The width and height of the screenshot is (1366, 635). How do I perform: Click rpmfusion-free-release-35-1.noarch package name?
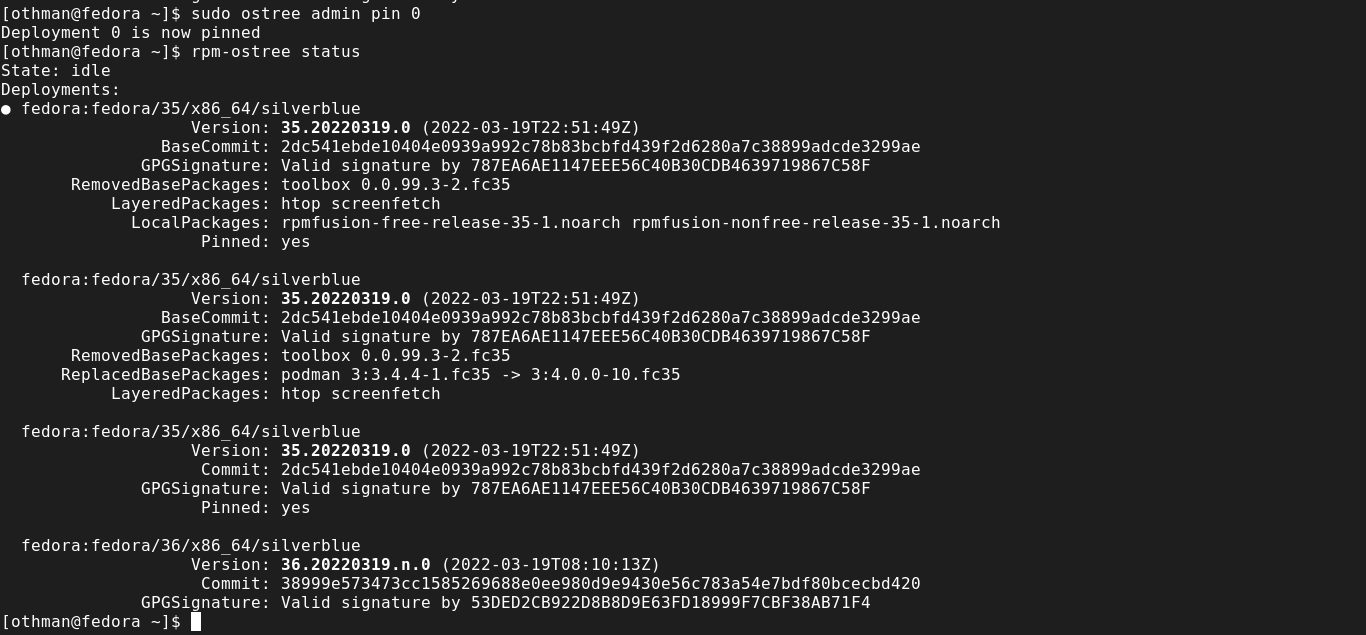coord(451,223)
